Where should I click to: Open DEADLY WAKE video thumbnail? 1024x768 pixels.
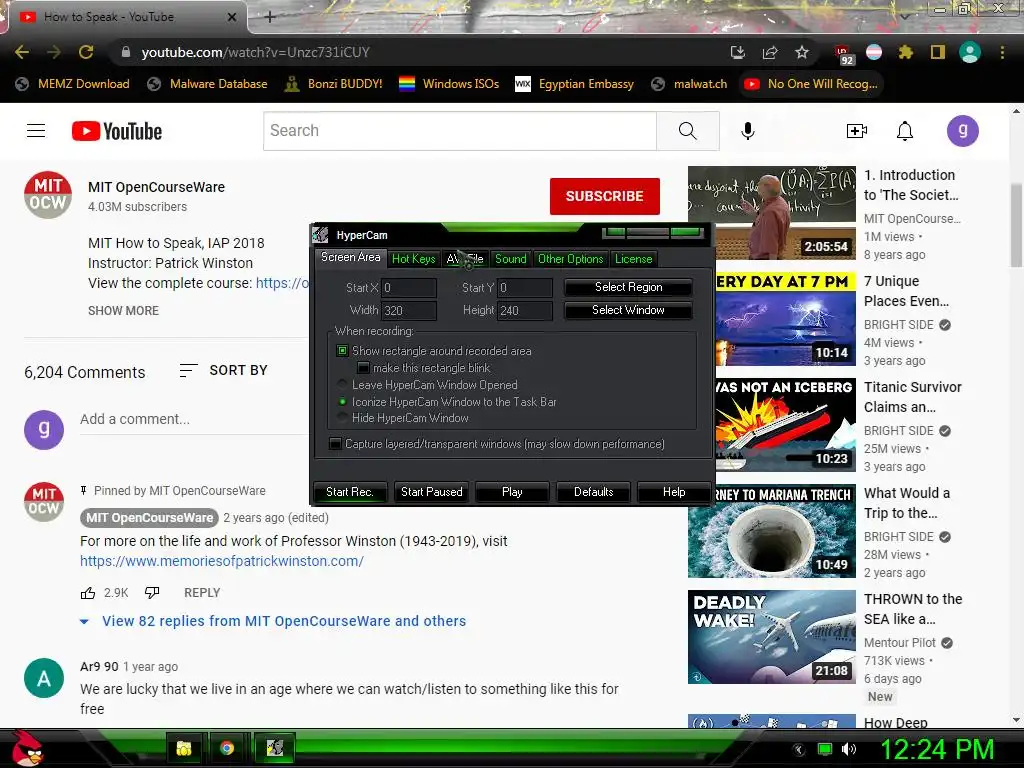click(772, 637)
